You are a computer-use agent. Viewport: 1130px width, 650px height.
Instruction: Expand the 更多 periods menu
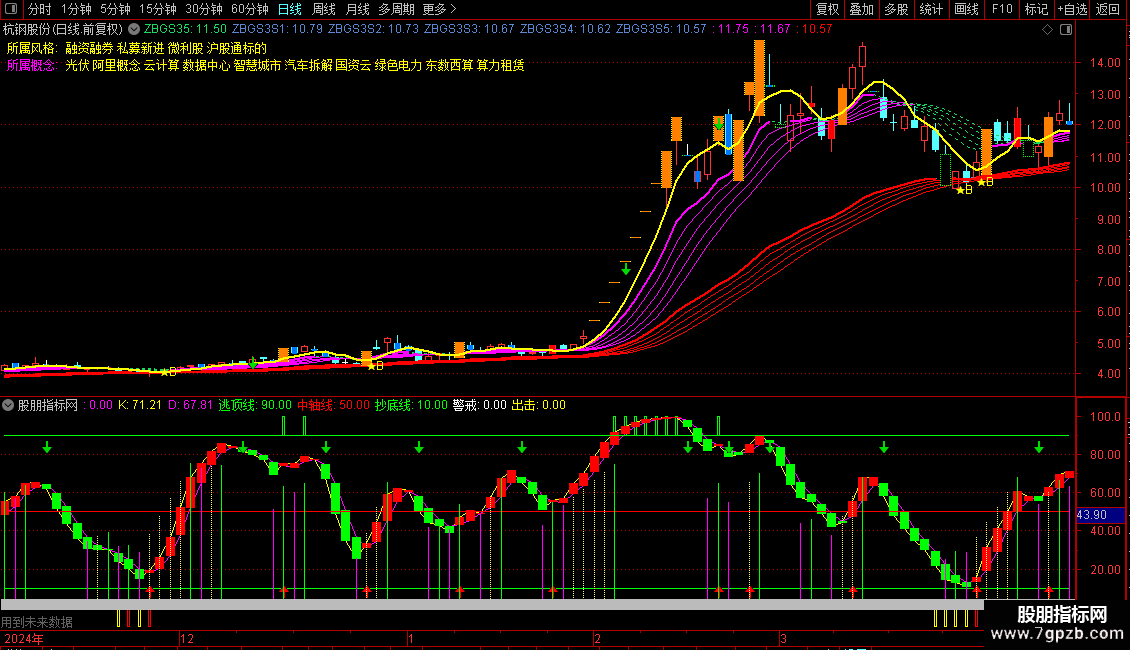(439, 9)
